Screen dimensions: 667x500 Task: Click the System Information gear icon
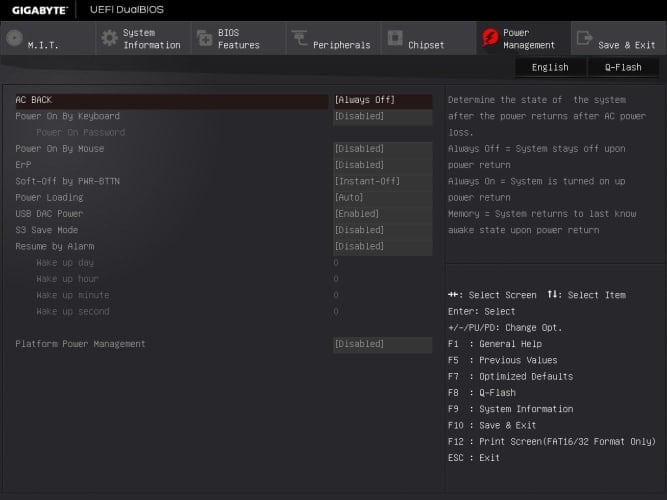[109, 38]
